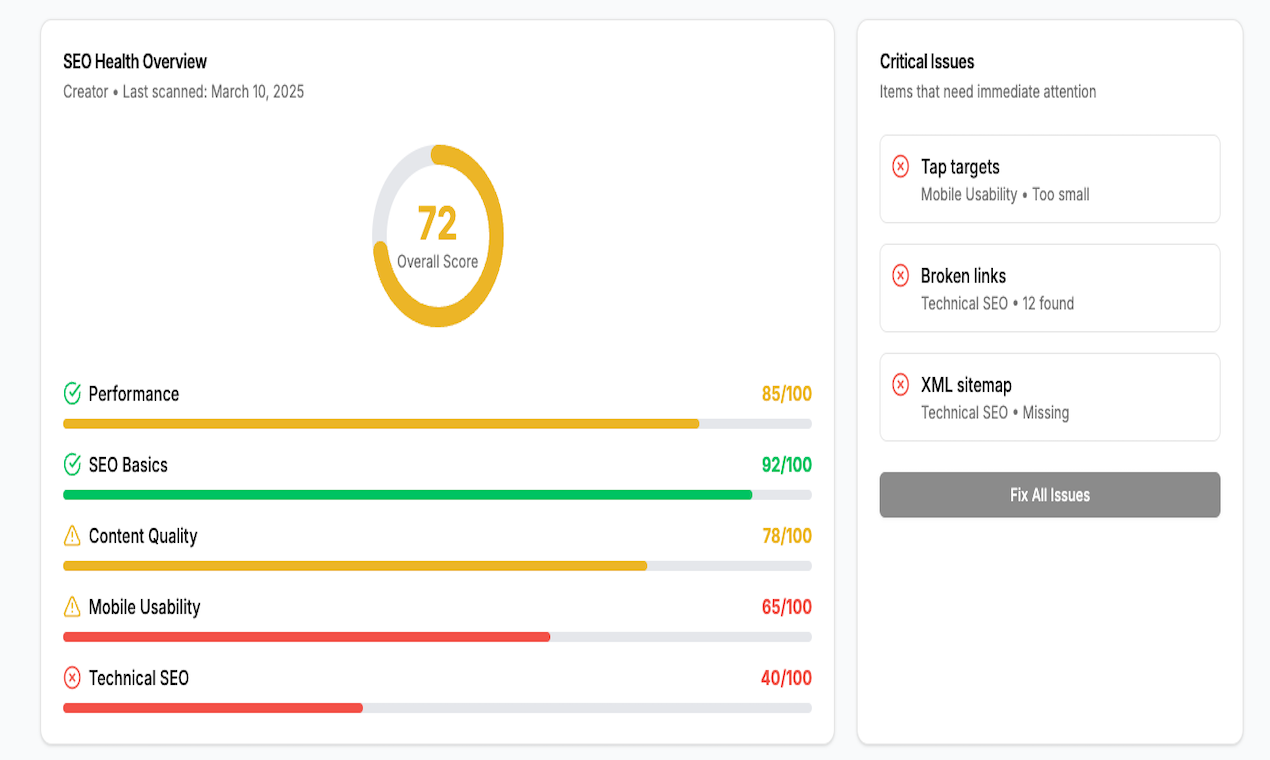Open the XML sitemap issue card
This screenshot has height=760, width=1270.
coord(1050,397)
